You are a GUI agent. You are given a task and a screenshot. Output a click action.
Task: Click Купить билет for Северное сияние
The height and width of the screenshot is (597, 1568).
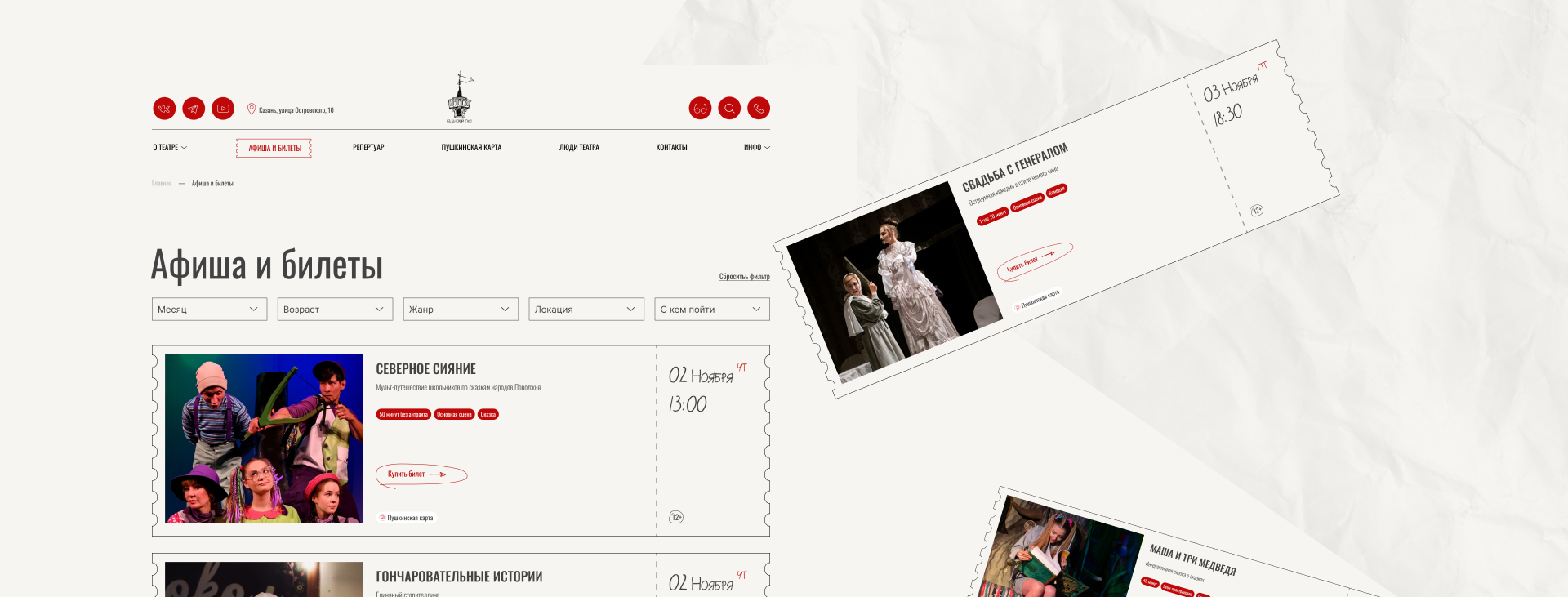(421, 474)
